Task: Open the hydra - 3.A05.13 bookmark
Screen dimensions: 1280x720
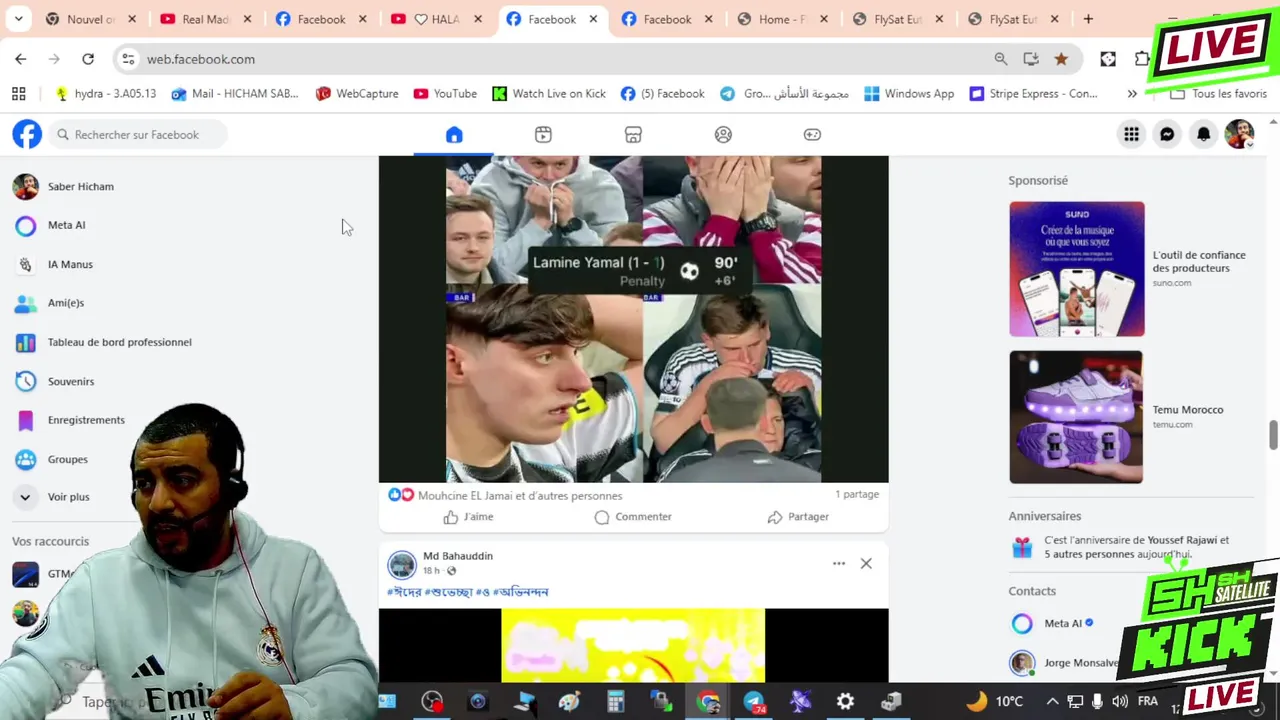Action: tap(106, 93)
